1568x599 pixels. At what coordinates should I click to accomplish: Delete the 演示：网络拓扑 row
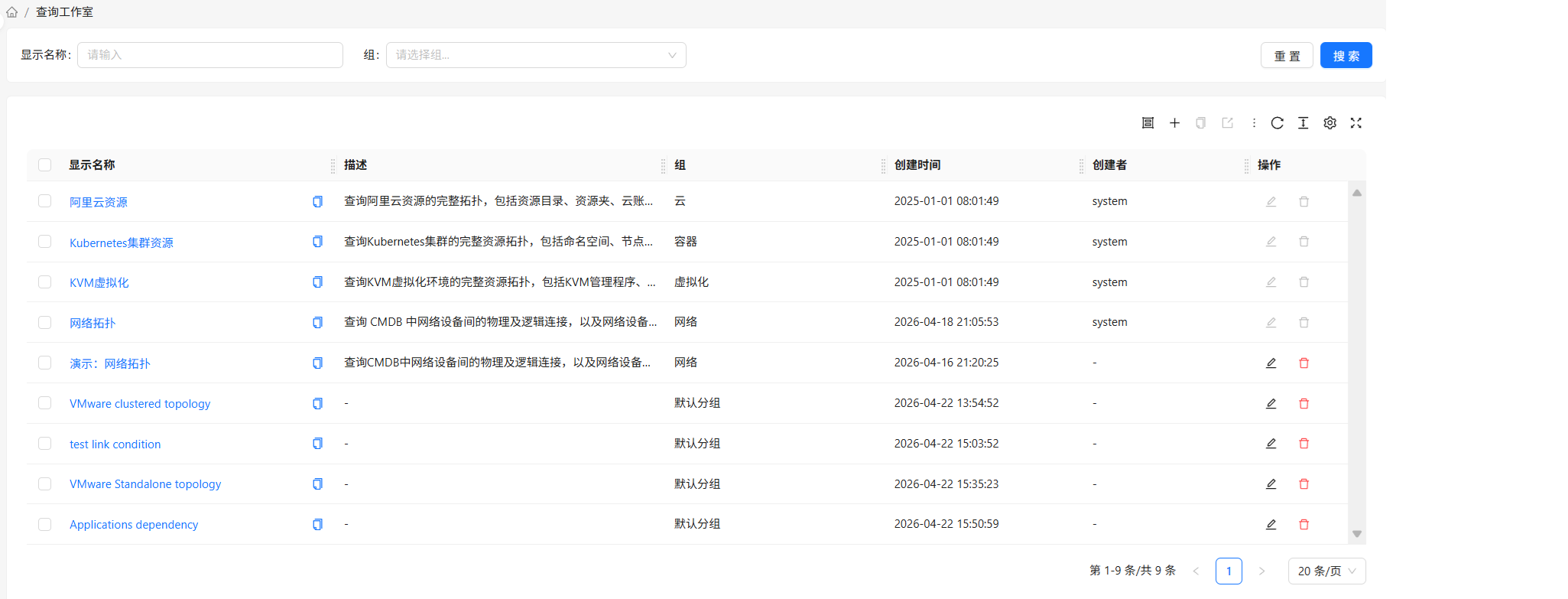1304,363
